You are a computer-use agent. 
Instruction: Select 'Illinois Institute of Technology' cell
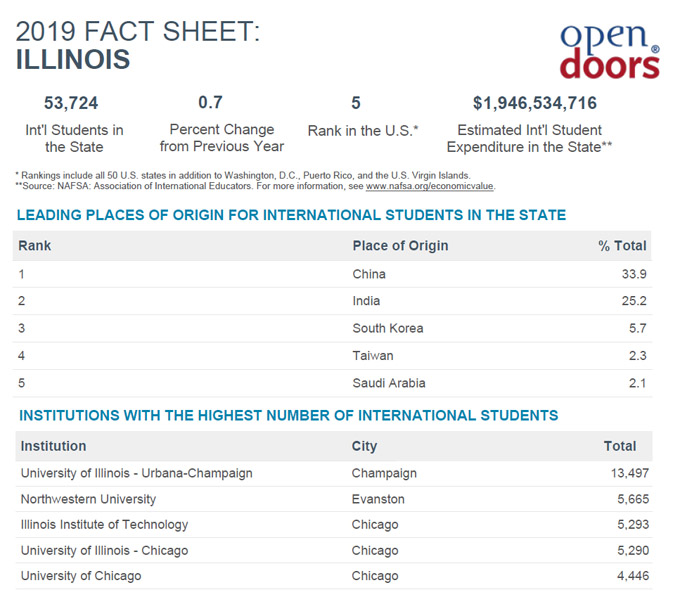click(105, 525)
